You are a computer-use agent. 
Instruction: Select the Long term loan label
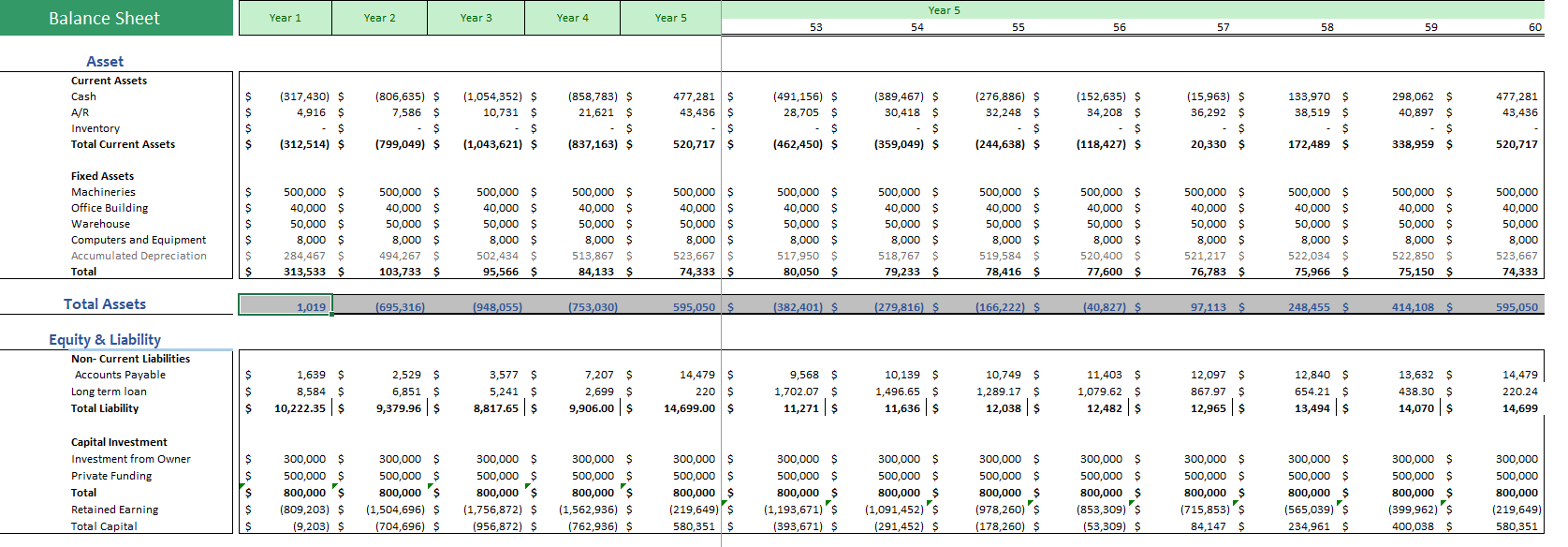pos(109,392)
